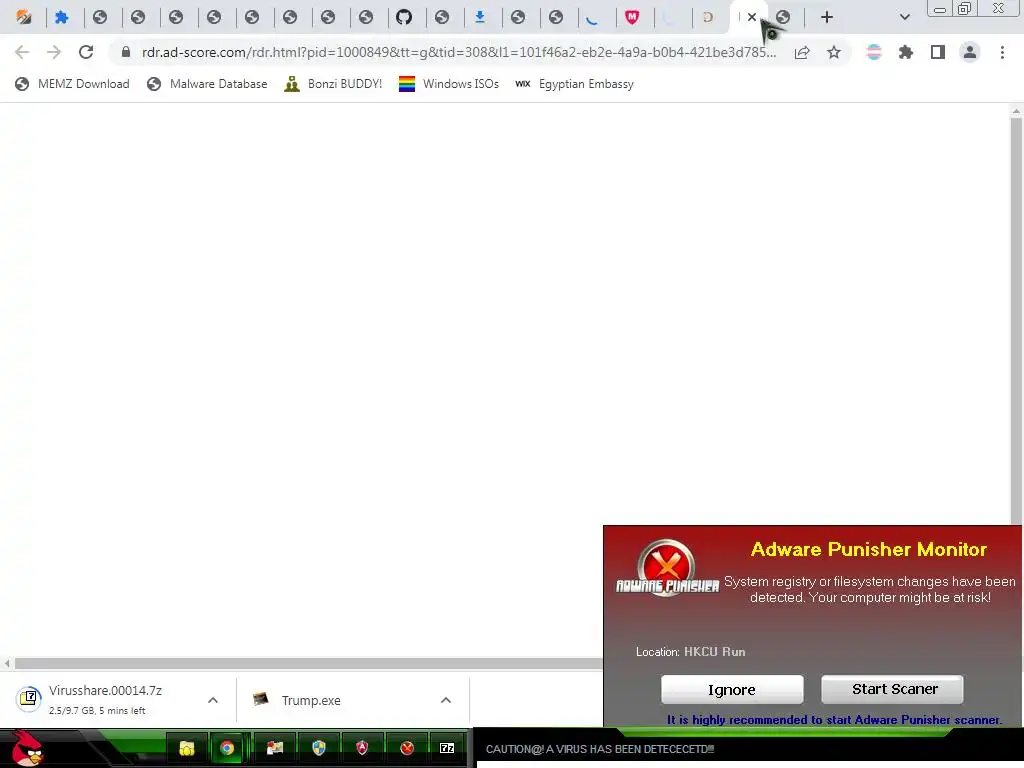
Task: Open the 7-Zip taskbar icon
Action: tap(447, 748)
